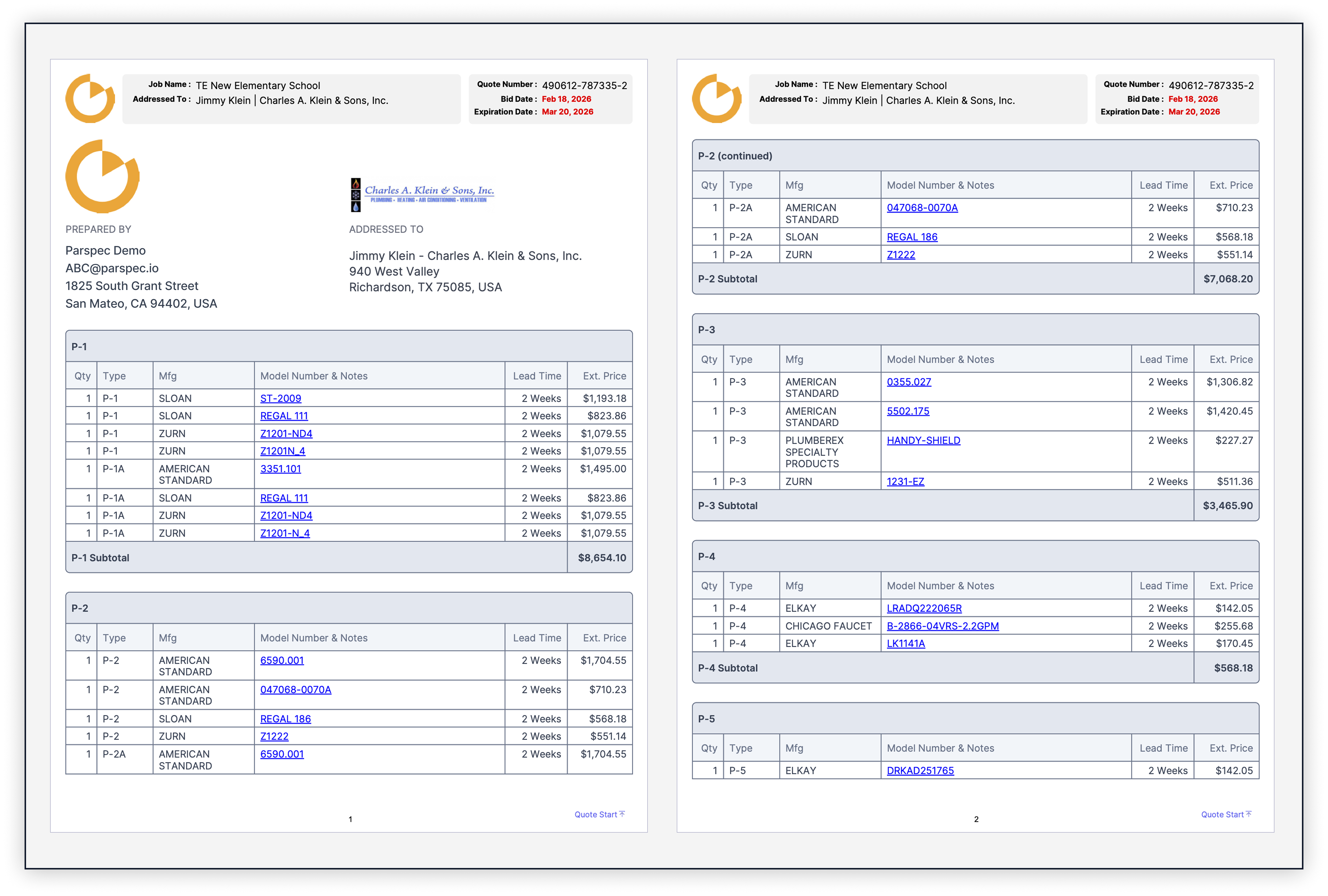The image size is (1328, 896).
Task: Open Z1201-ND4 link in the P-1A type row
Action: pyautogui.click(x=286, y=515)
